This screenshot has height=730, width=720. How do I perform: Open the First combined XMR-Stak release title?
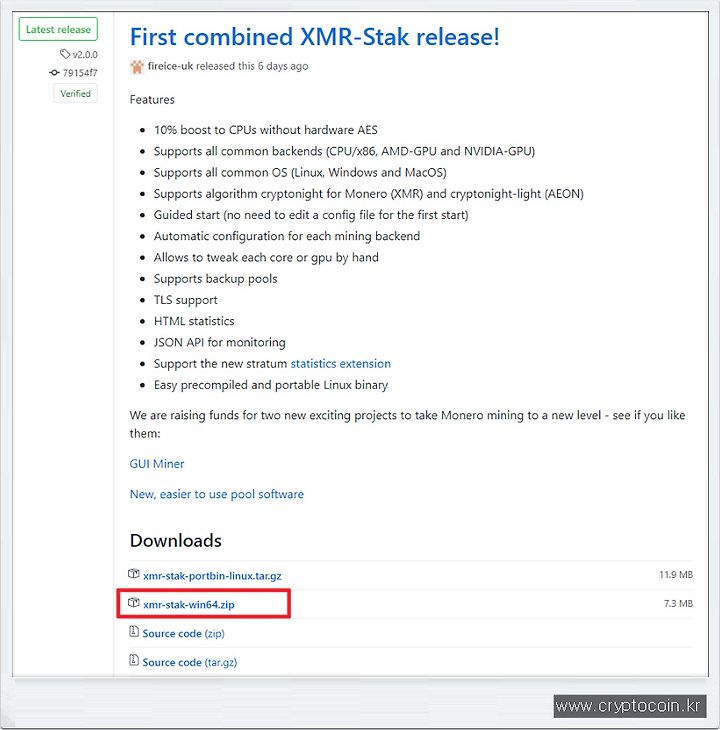coord(315,36)
